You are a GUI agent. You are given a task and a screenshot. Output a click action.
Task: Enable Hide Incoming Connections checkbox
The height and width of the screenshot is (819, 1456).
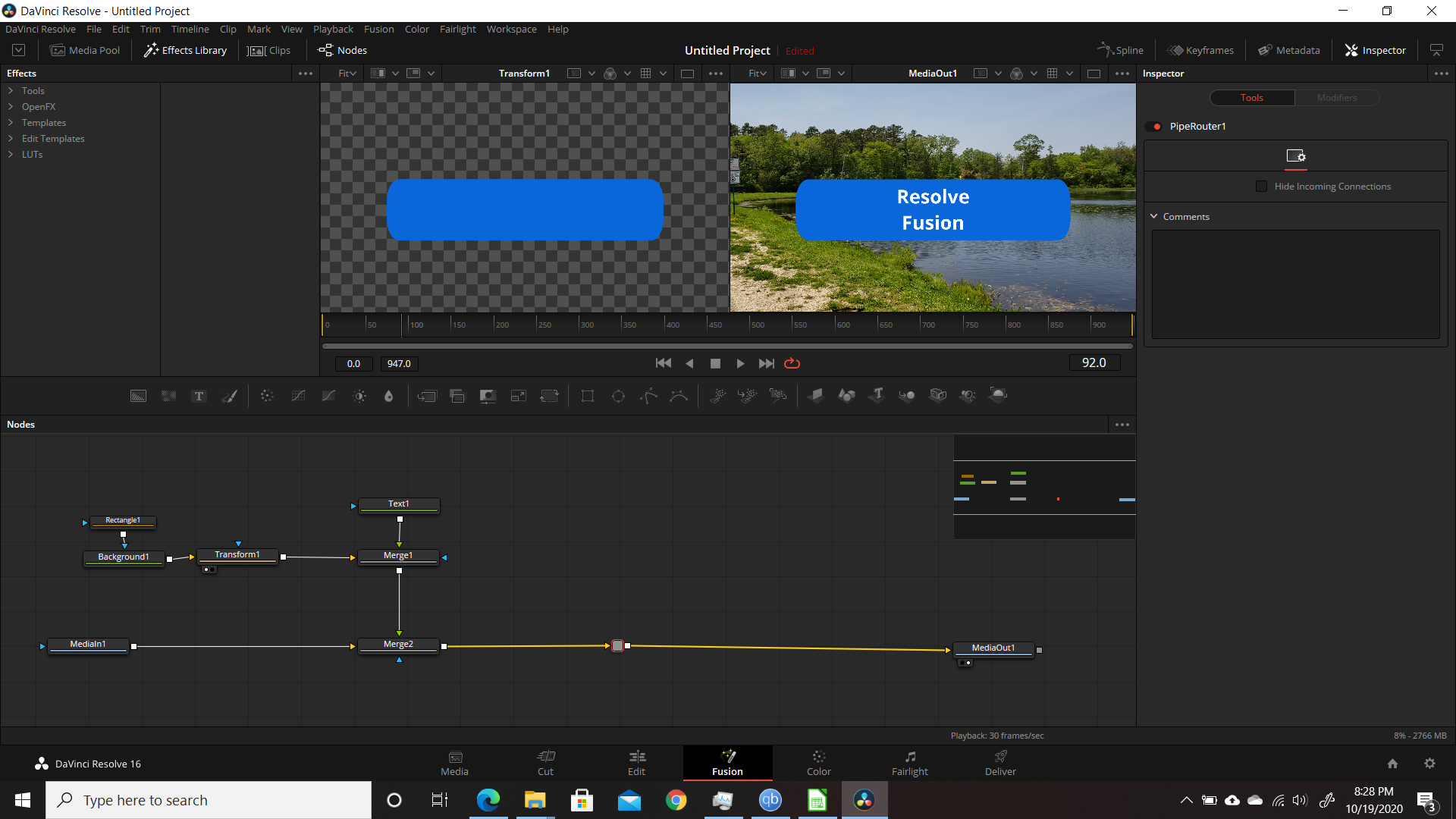1261,187
